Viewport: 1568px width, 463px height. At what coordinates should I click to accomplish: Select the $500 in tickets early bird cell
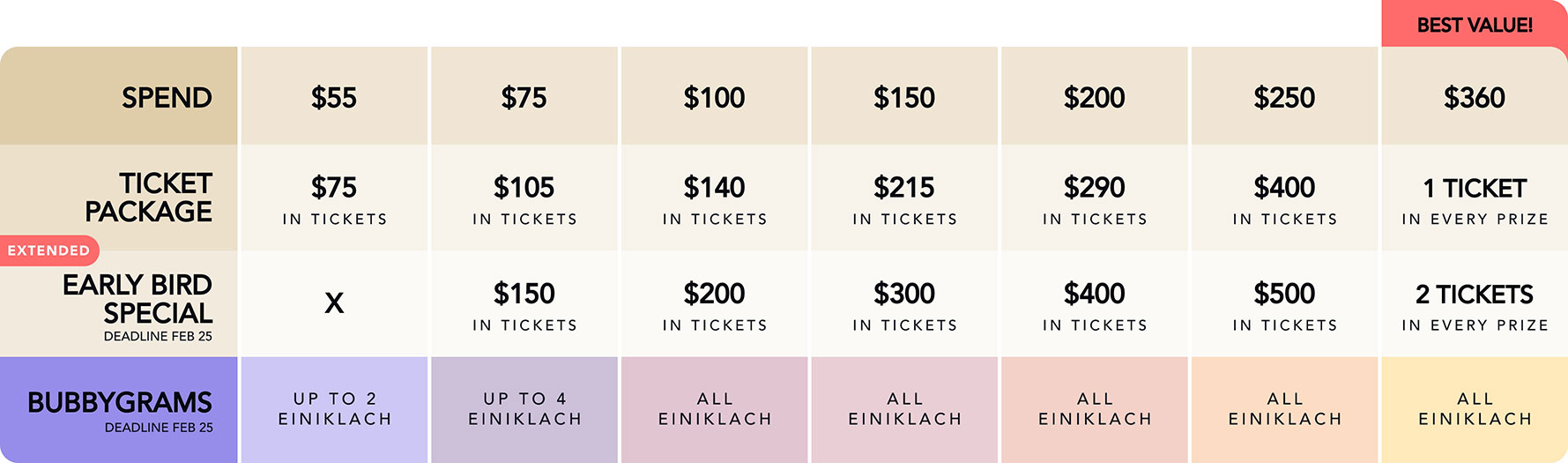coord(1284,305)
